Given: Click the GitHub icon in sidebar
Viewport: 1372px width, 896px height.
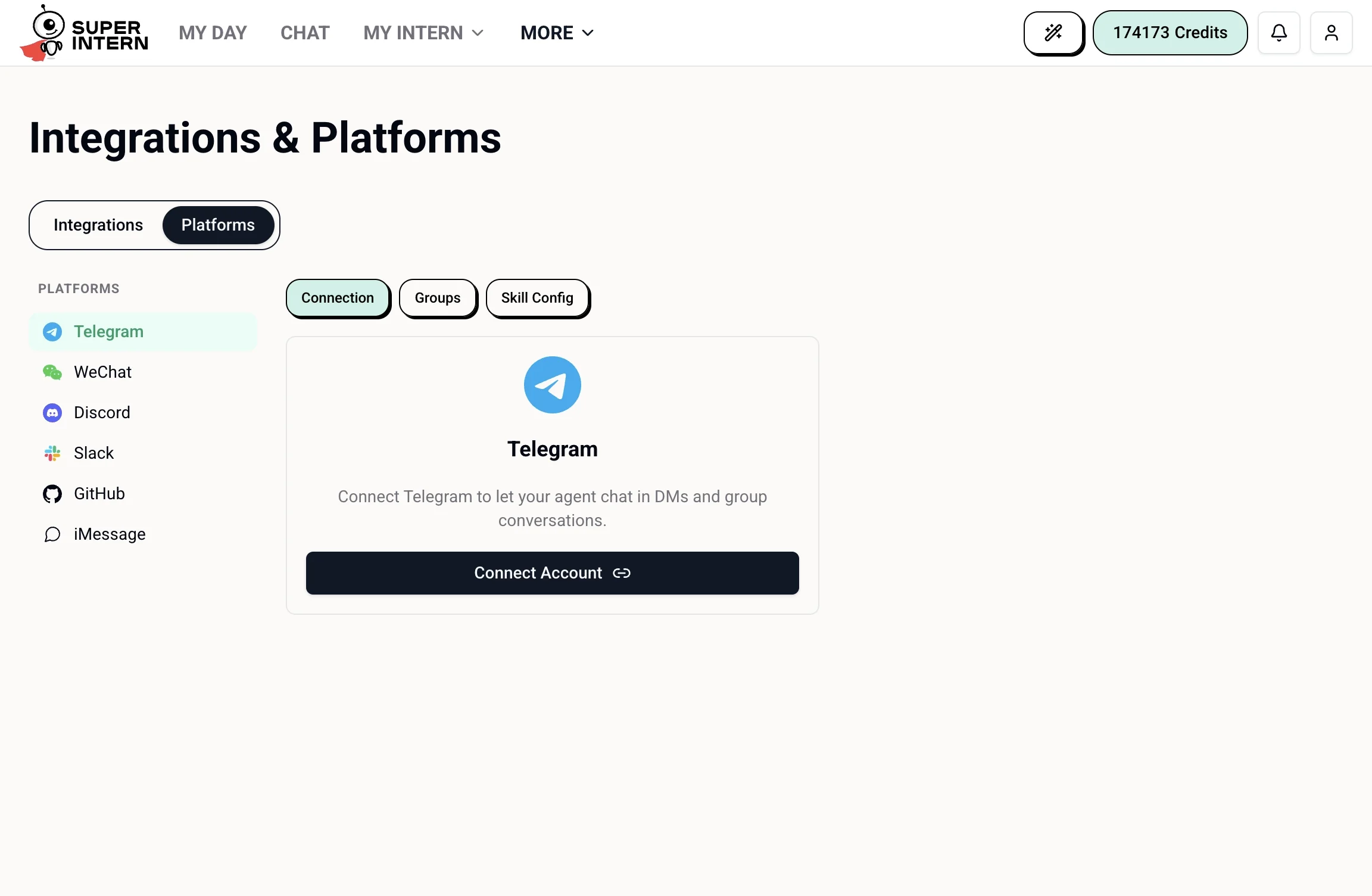Looking at the screenshot, I should point(52,494).
